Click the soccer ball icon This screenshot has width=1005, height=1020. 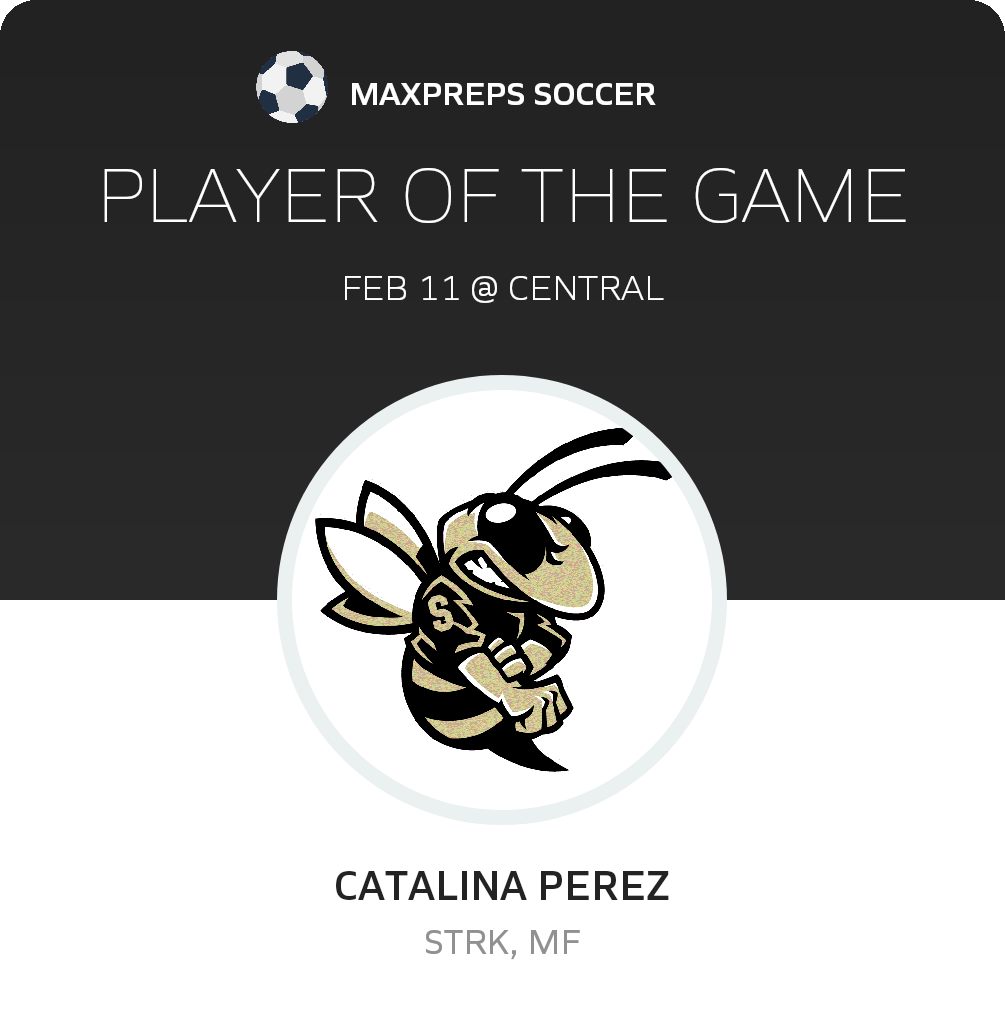pyautogui.click(x=291, y=87)
